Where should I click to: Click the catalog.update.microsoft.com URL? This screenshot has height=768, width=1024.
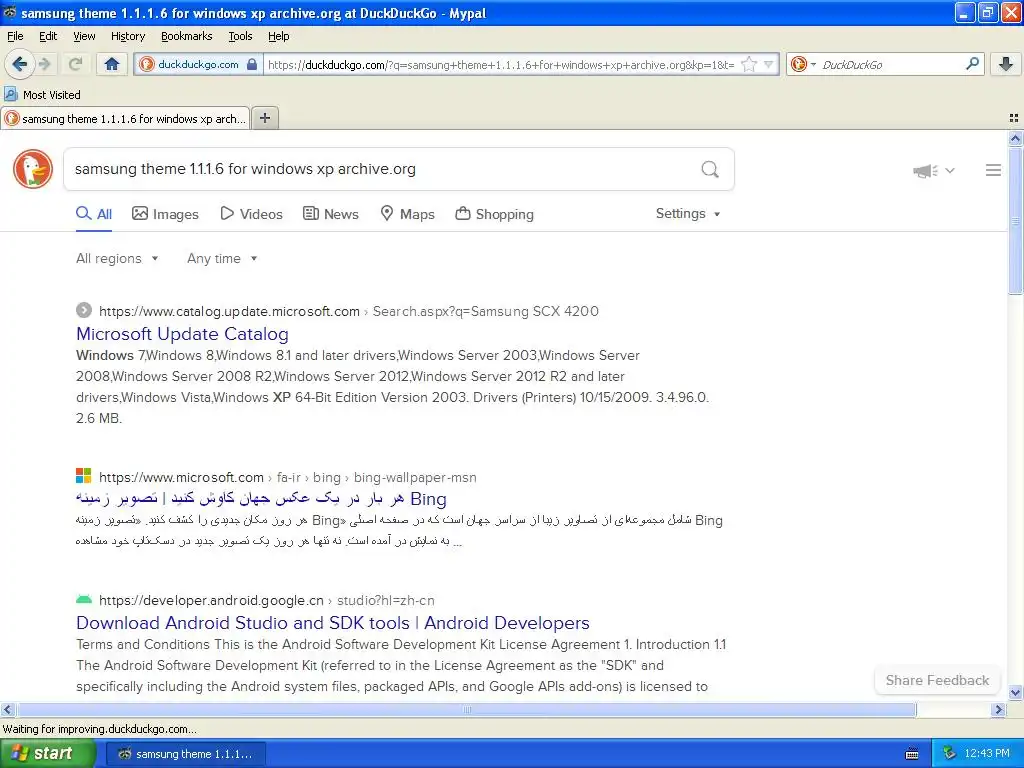[229, 312]
